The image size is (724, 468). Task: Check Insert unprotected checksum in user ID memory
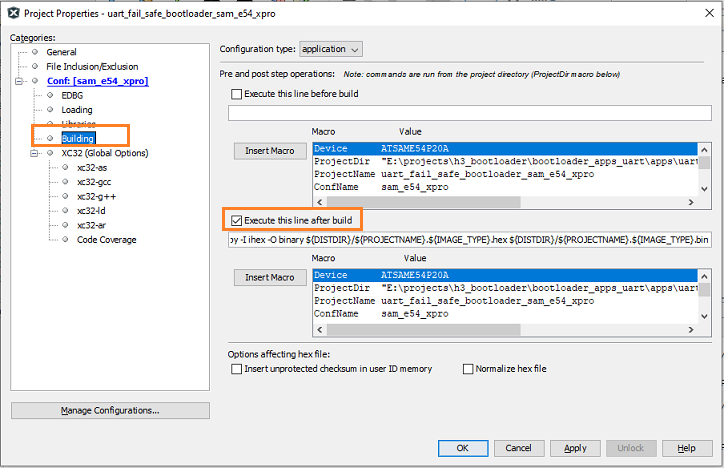pos(237,369)
